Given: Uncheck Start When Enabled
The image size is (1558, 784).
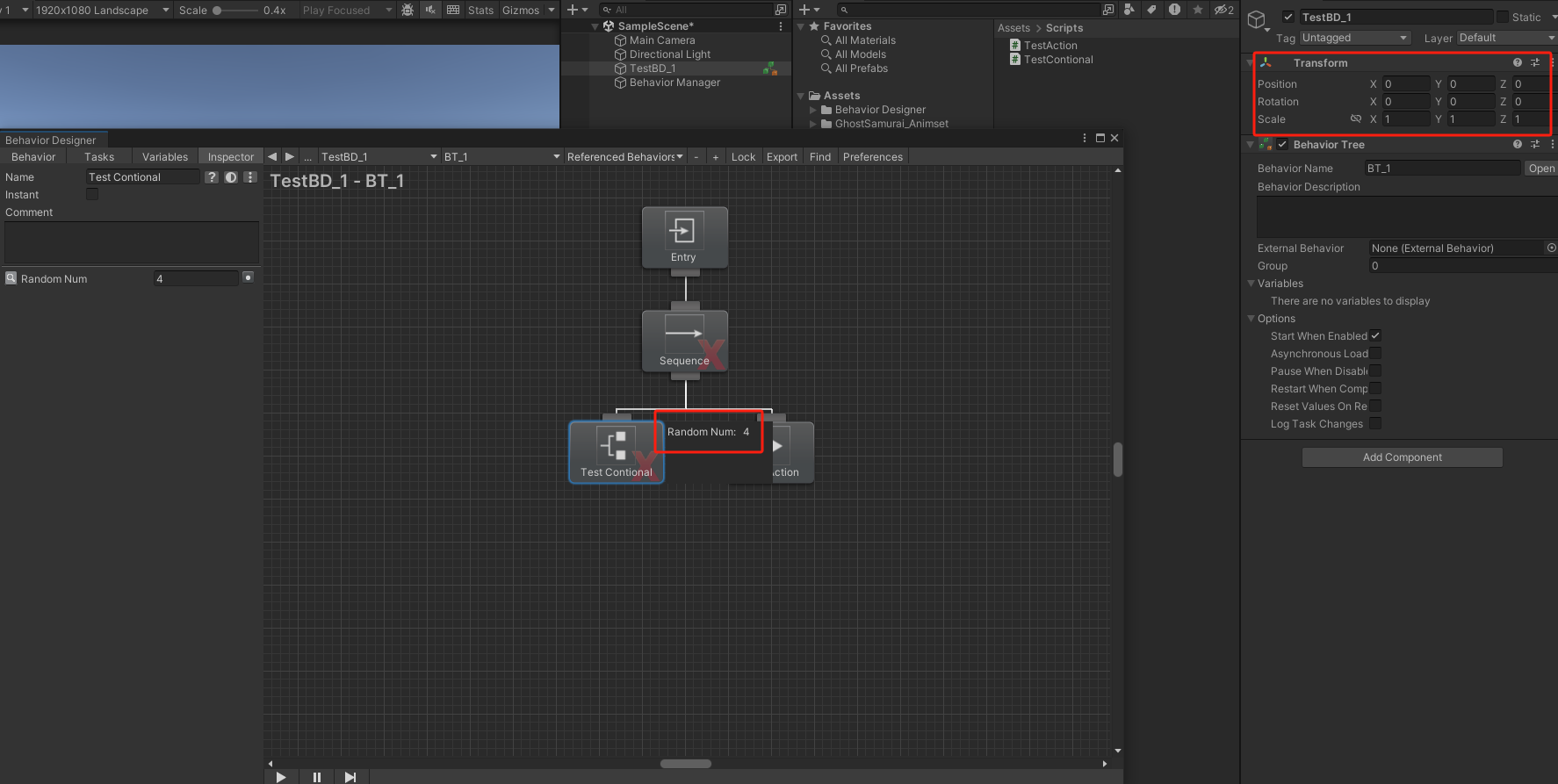Looking at the screenshot, I should [1375, 335].
